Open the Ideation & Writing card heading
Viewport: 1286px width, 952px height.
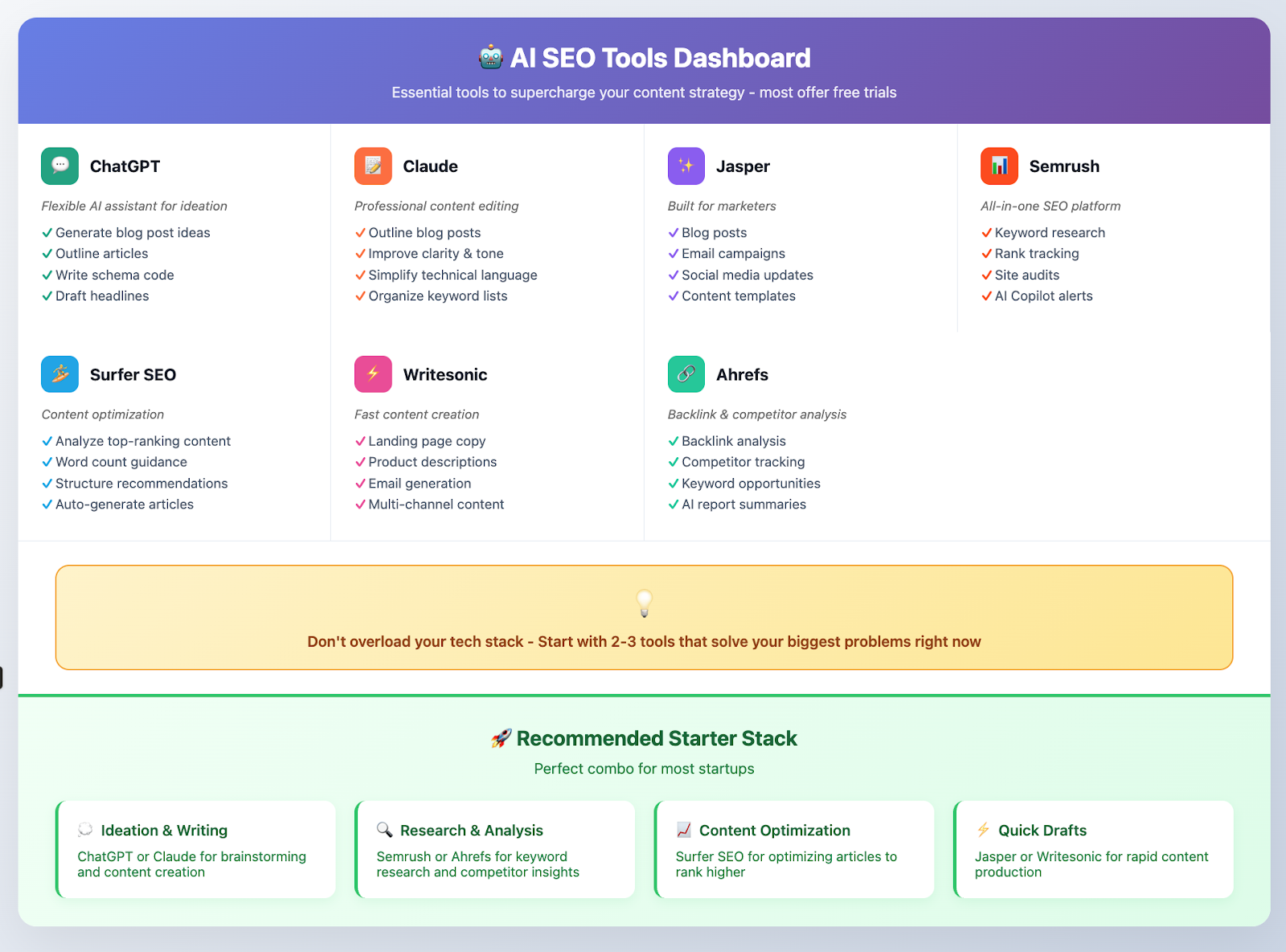point(164,831)
